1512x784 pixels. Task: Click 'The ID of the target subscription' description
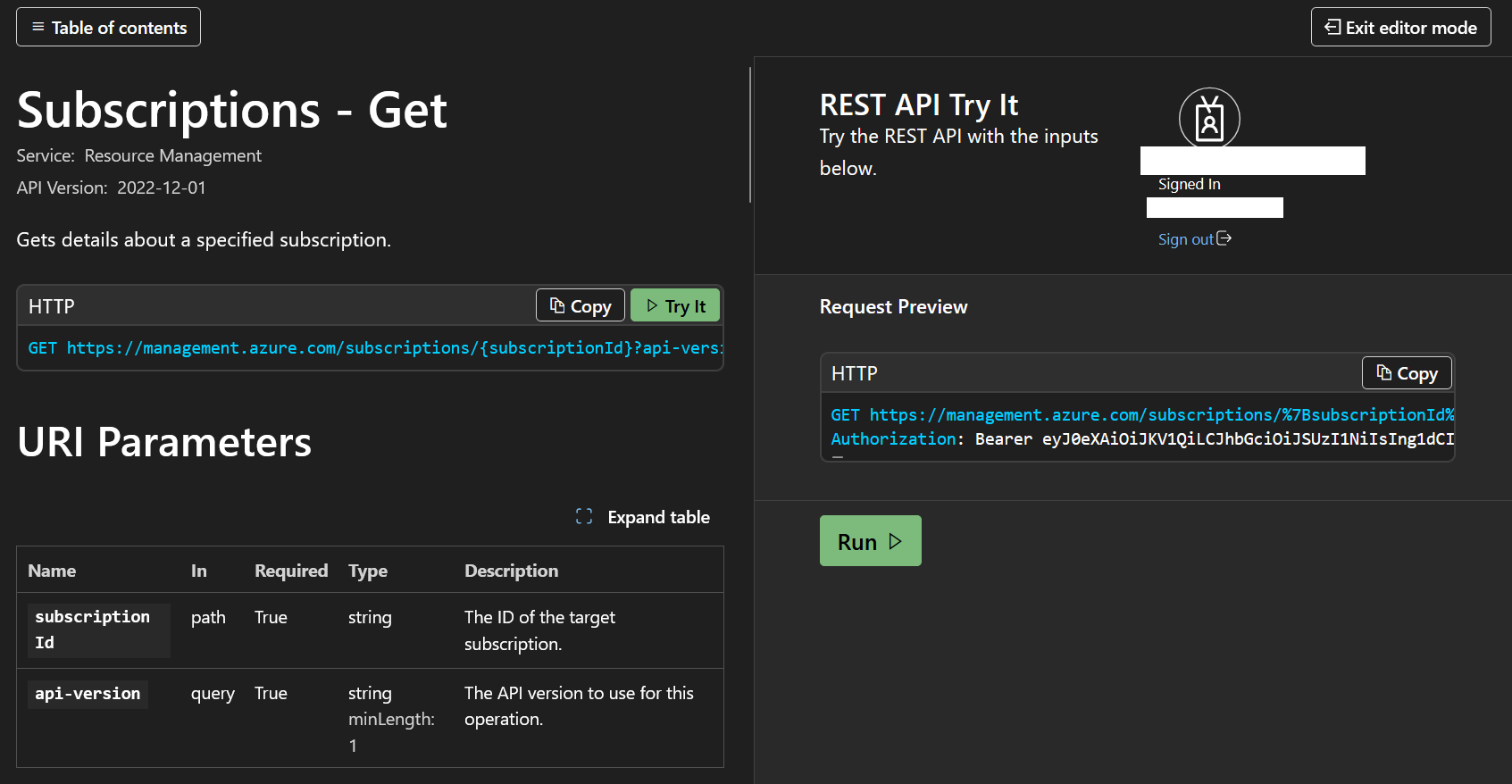point(539,630)
